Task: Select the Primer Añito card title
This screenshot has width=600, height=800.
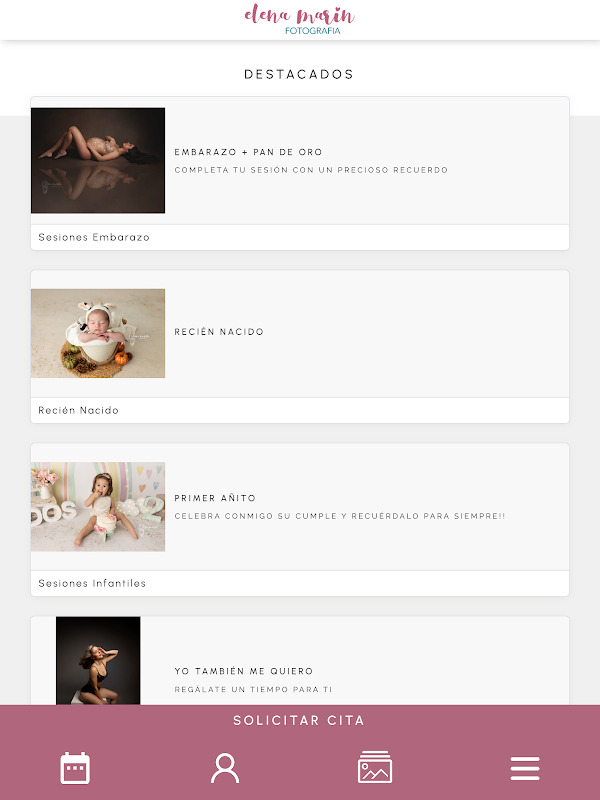Action: tap(215, 498)
